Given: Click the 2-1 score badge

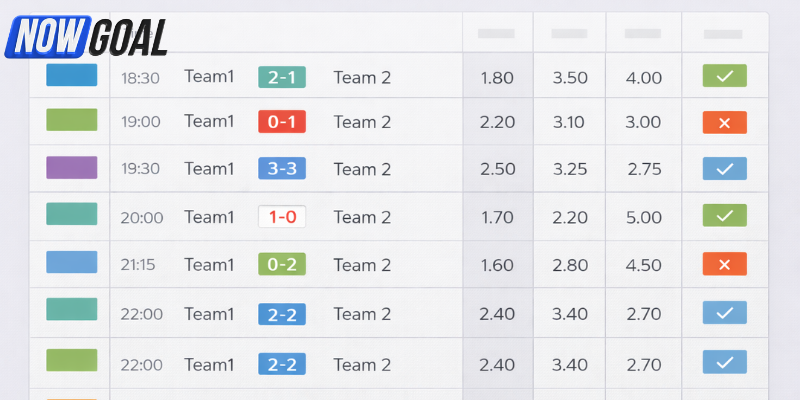Looking at the screenshot, I should tap(281, 77).
